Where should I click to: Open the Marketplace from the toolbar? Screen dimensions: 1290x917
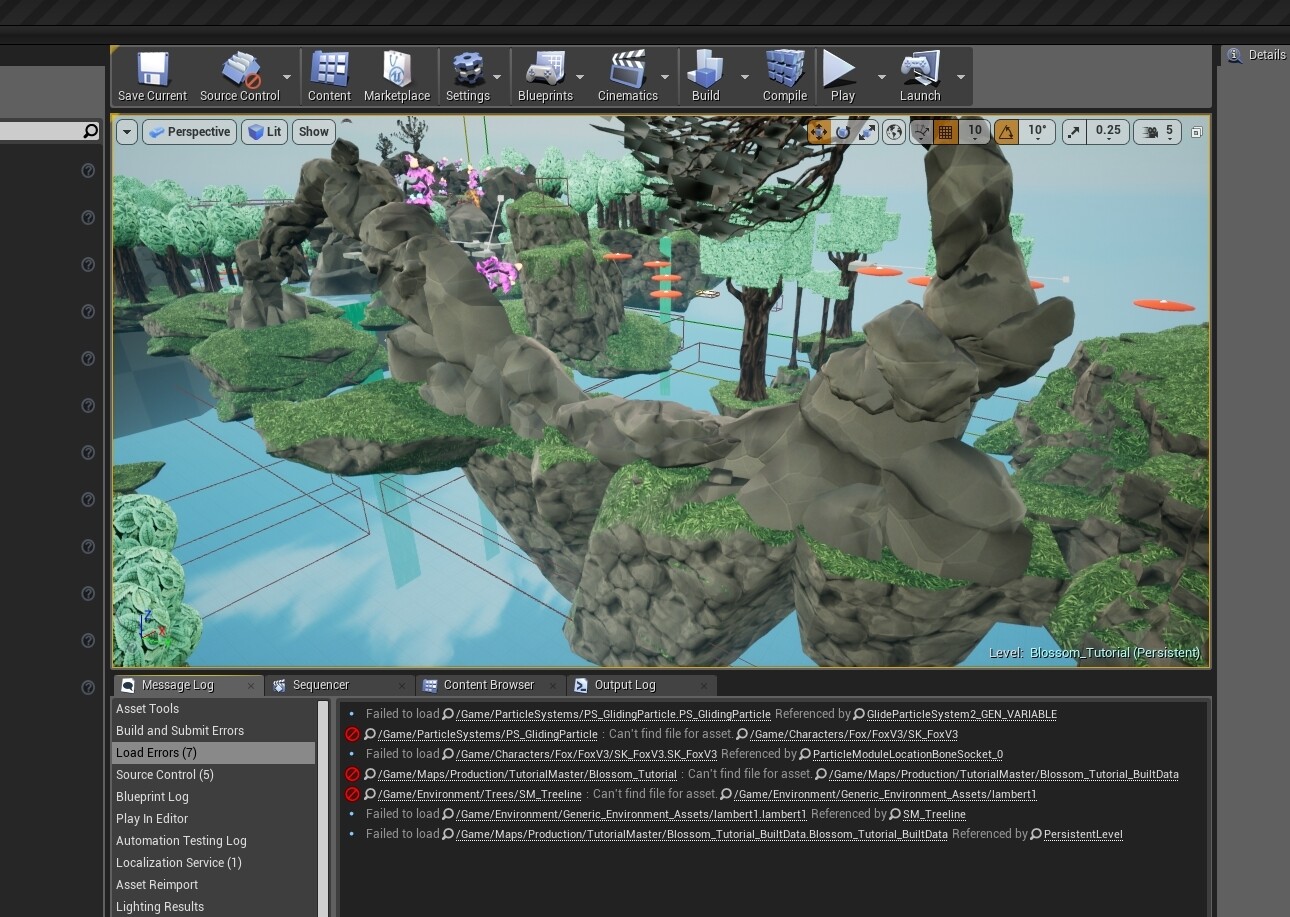tap(396, 76)
